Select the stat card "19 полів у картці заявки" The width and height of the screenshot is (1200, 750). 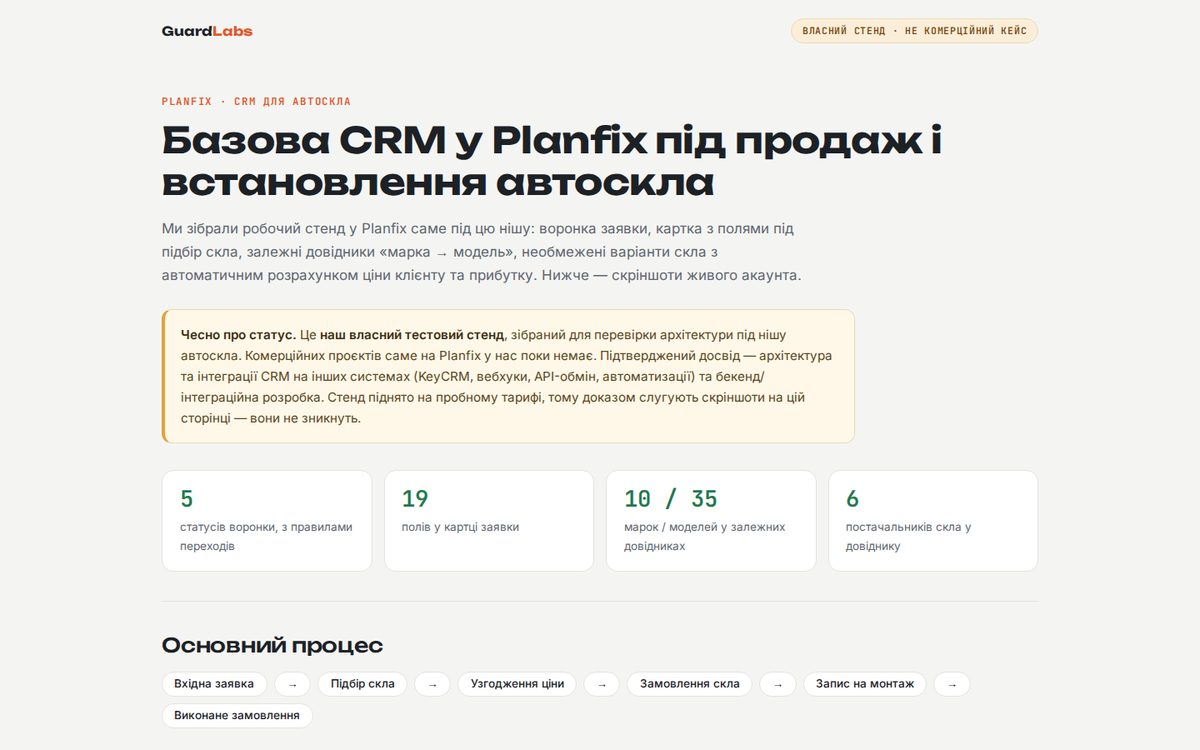[x=489, y=521]
